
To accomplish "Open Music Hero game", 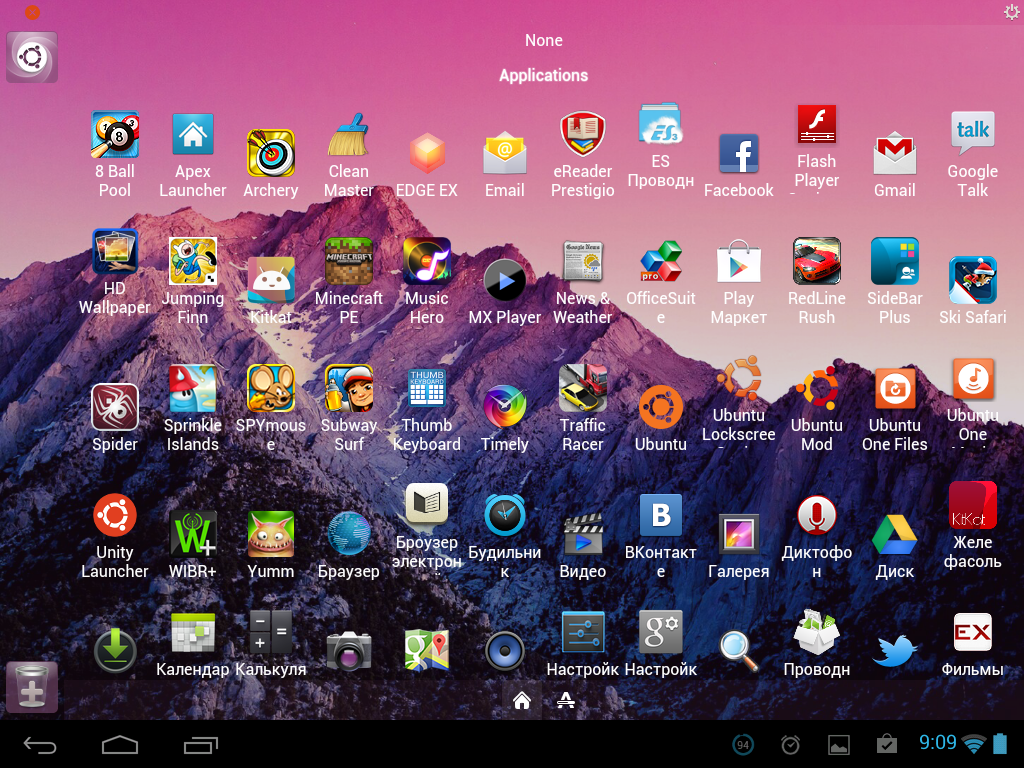I will coord(426,262).
